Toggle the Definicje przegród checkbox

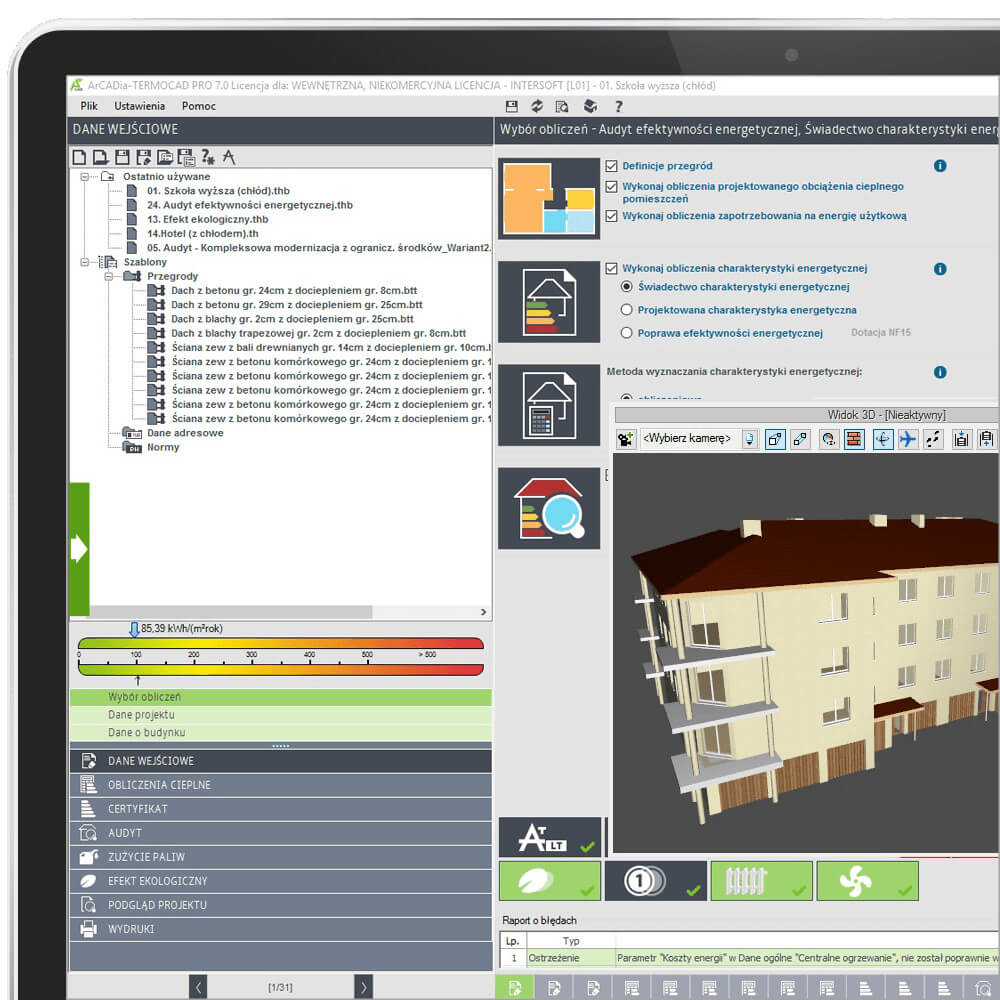pos(612,166)
